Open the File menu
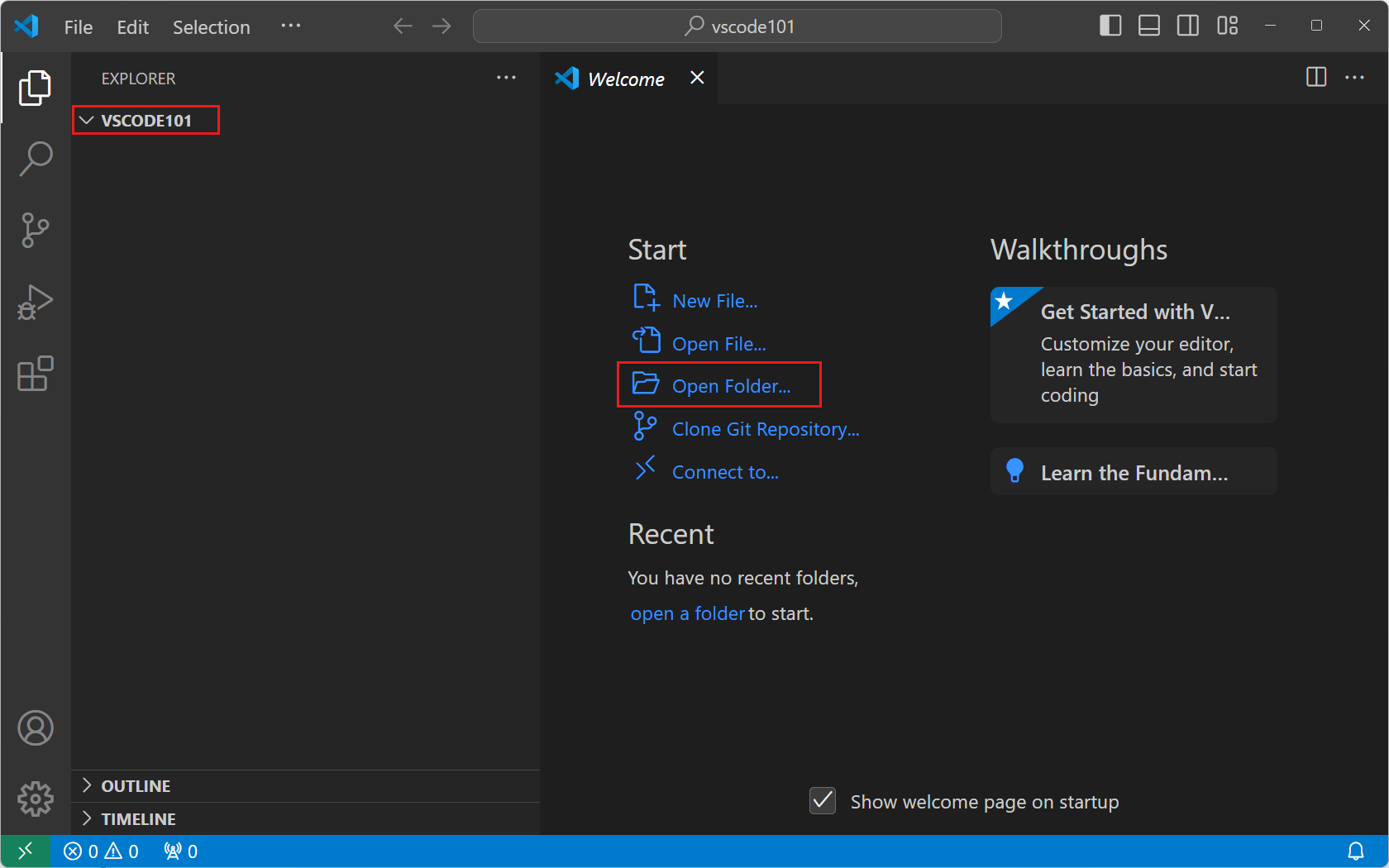 click(77, 26)
